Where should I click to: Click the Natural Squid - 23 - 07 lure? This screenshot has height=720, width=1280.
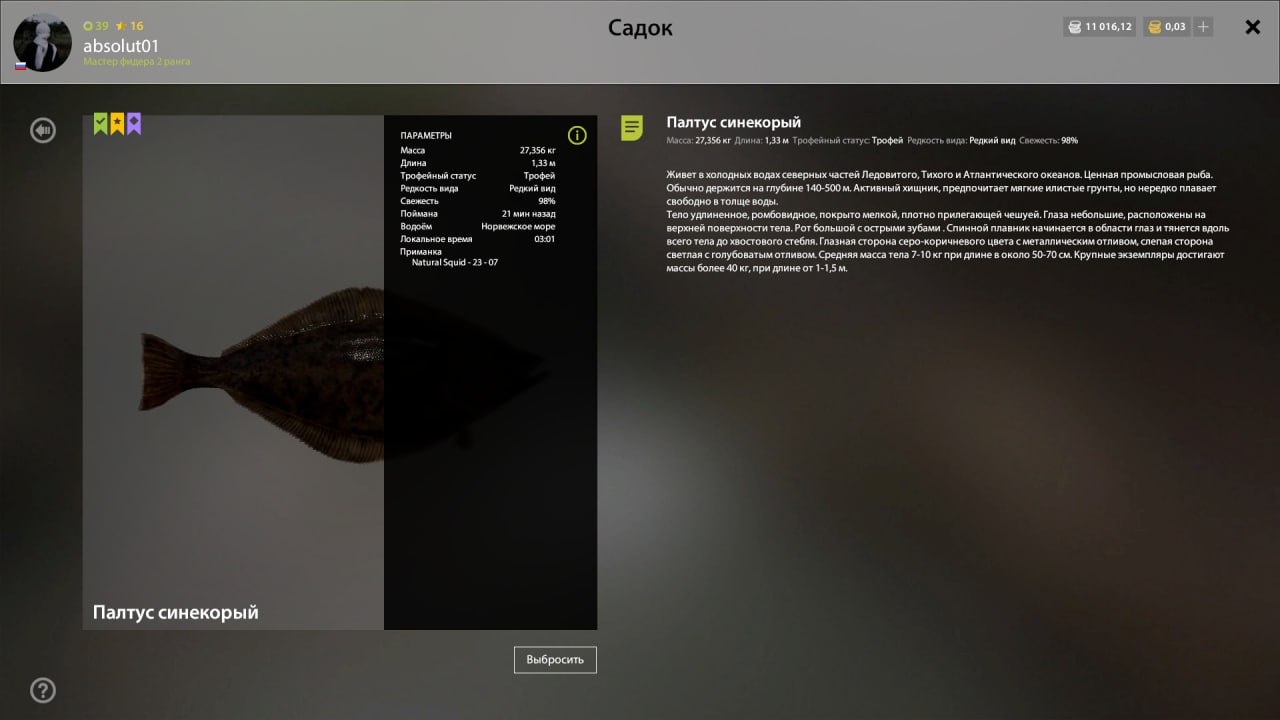[455, 263]
